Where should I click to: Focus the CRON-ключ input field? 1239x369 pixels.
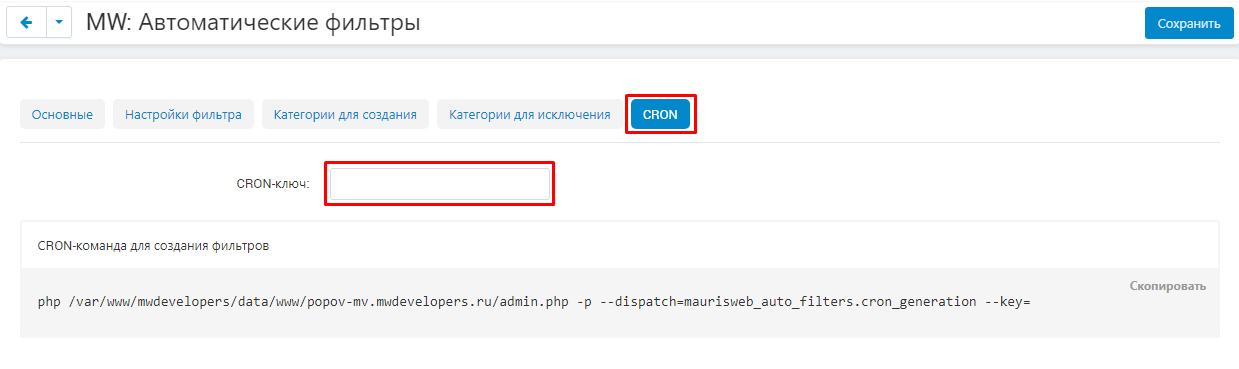click(440, 184)
